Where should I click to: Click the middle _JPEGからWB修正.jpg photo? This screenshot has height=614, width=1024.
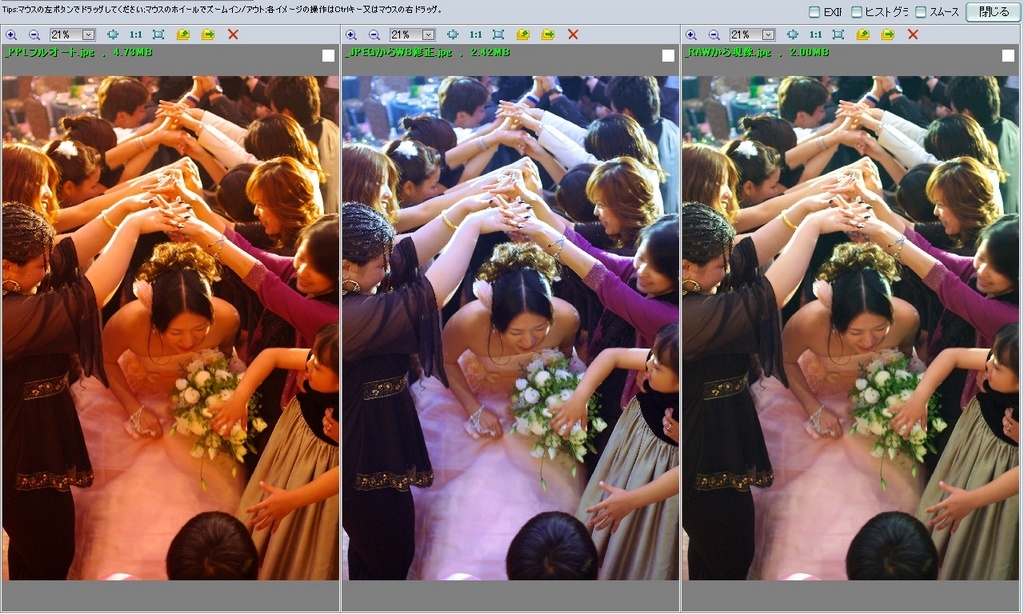click(510, 328)
